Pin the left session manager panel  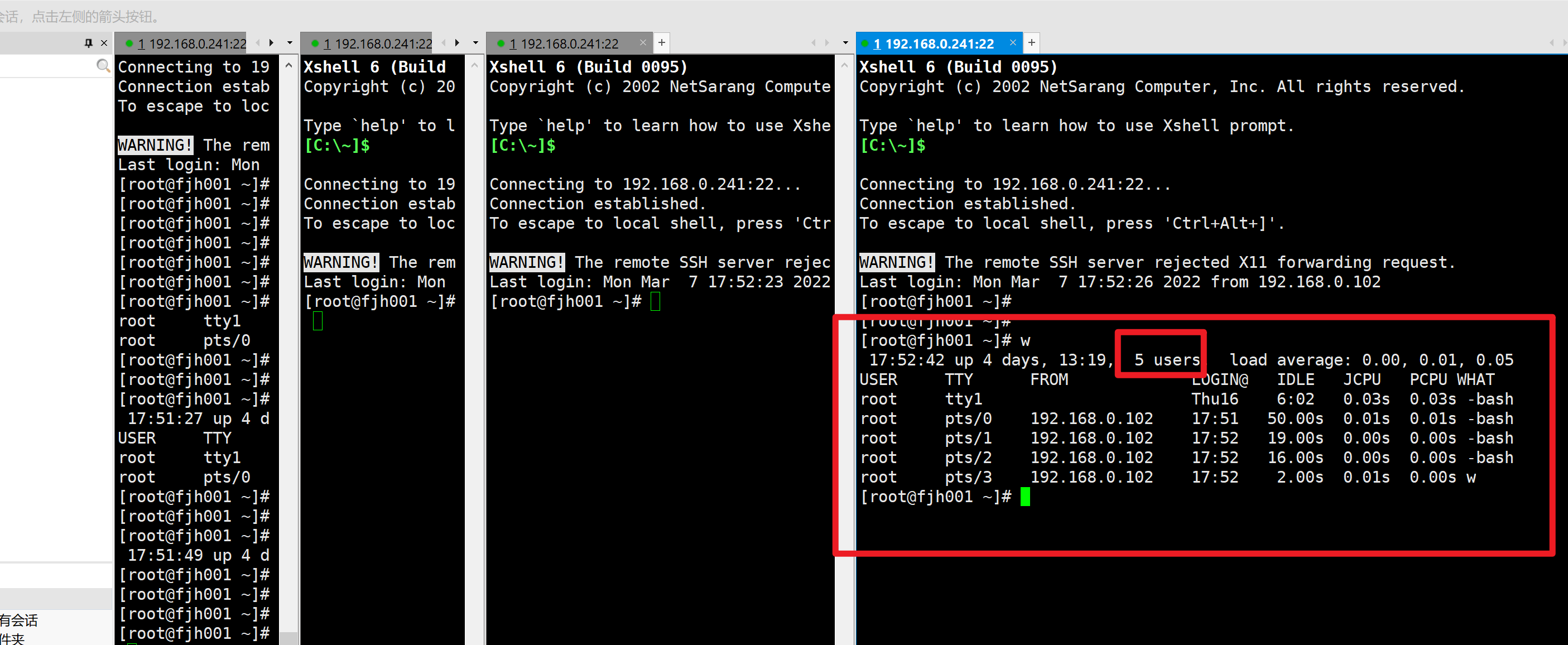pyautogui.click(x=89, y=43)
